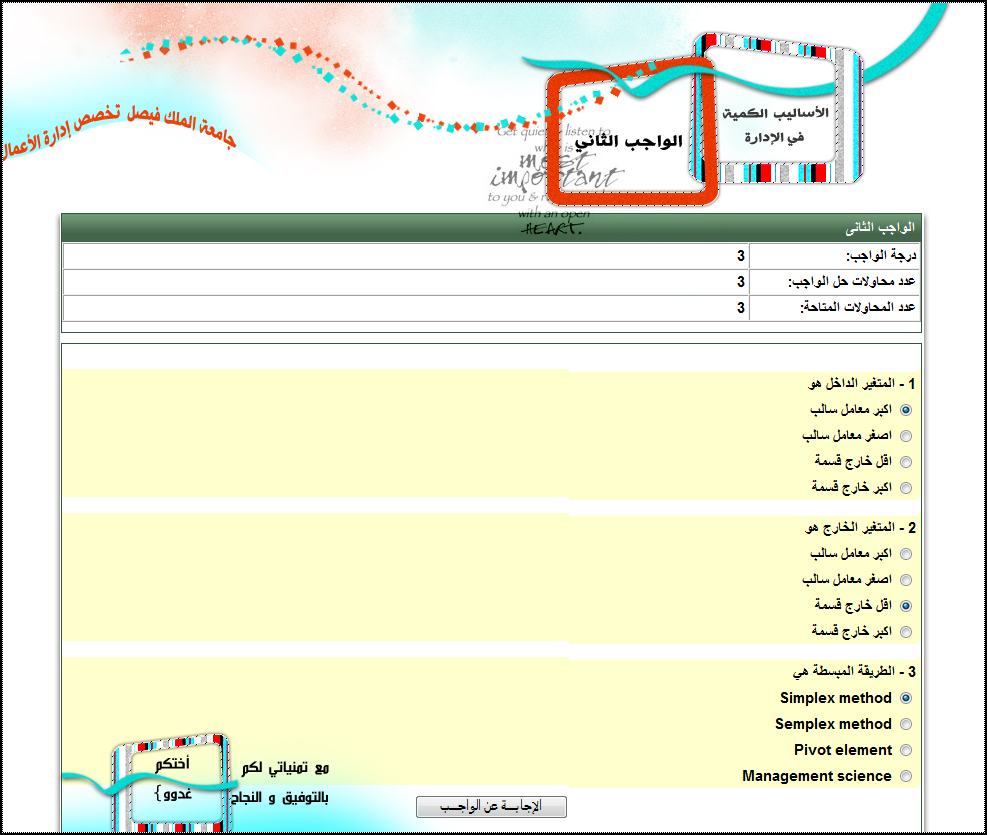Select 'اصغر معامل سالب' radio in question 2
987x835 pixels.
pos(906,580)
